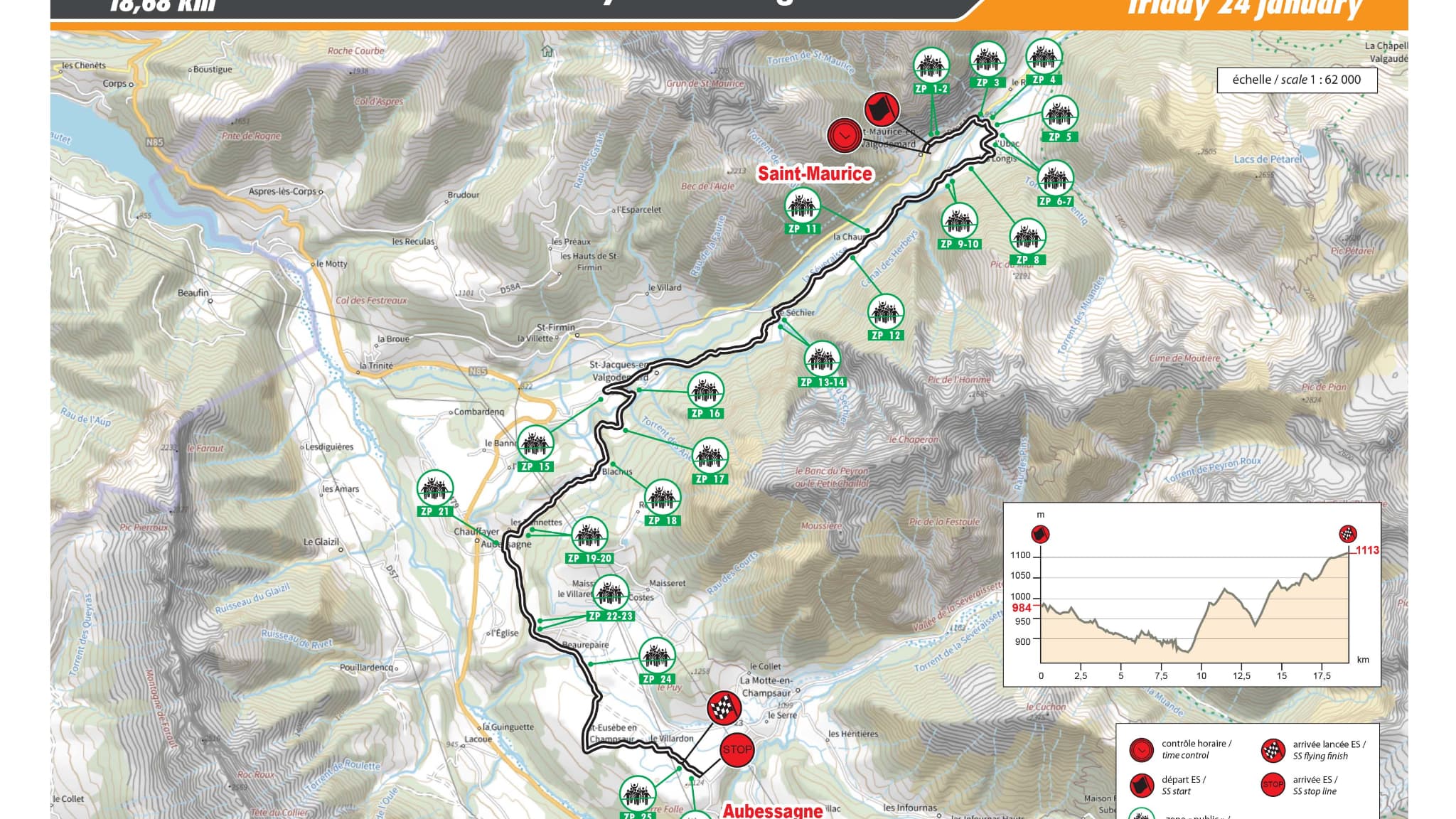Image resolution: width=1456 pixels, height=819 pixels.
Task: Click the mountain hut icon near Roche Courbe
Action: tap(547, 51)
